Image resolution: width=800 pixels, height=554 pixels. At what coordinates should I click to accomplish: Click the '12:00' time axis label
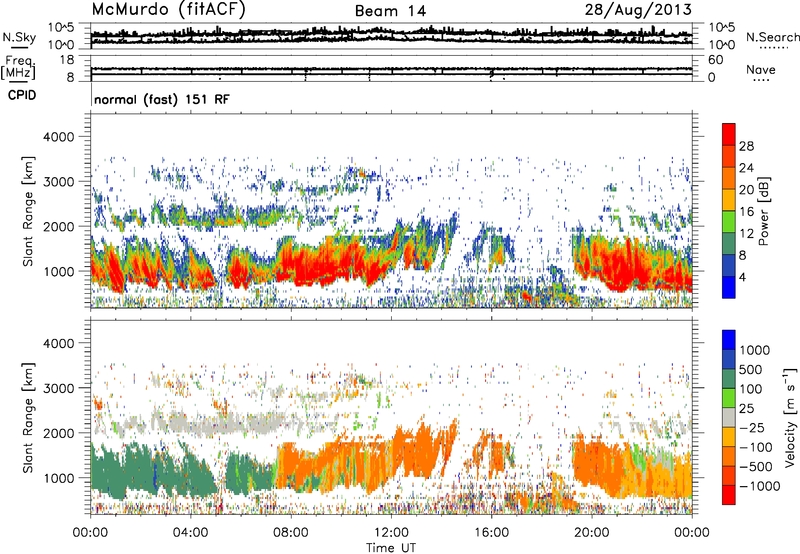click(x=391, y=533)
